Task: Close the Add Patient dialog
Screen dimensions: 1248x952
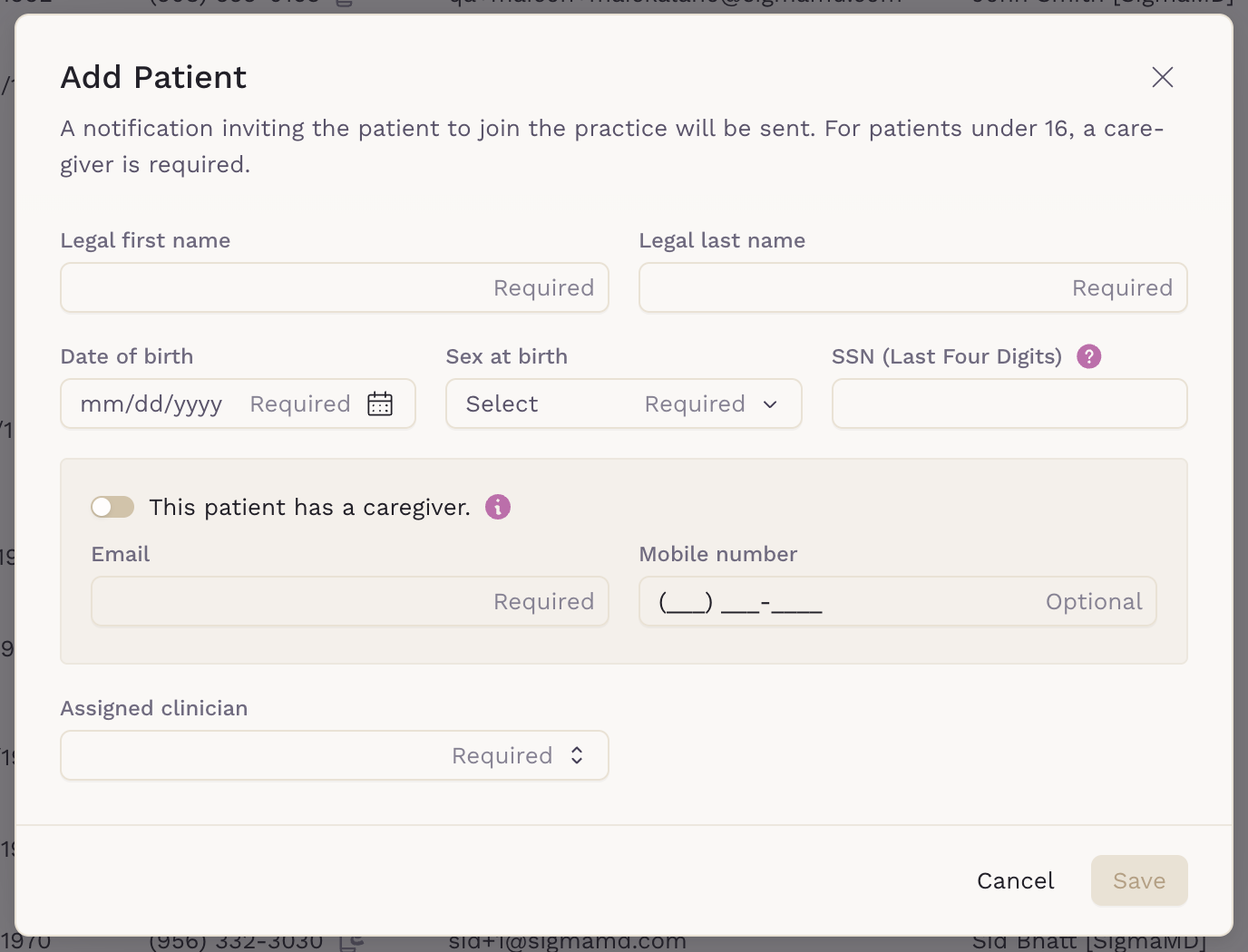Action: 1162,77
